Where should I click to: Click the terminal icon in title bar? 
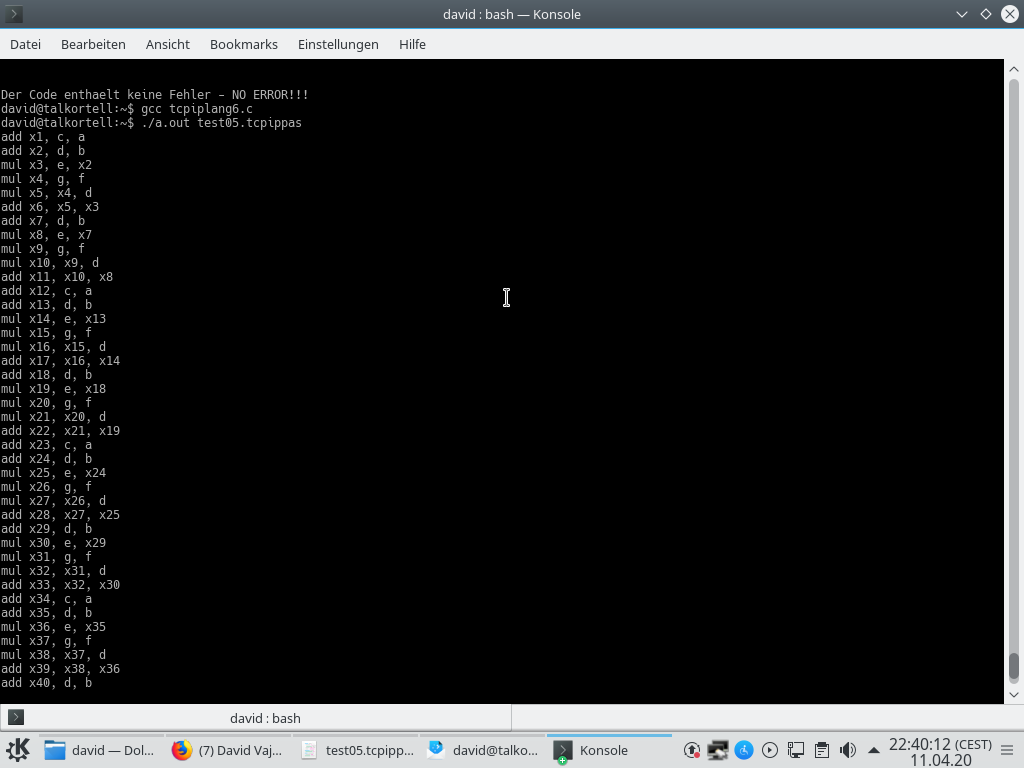click(x=14, y=14)
